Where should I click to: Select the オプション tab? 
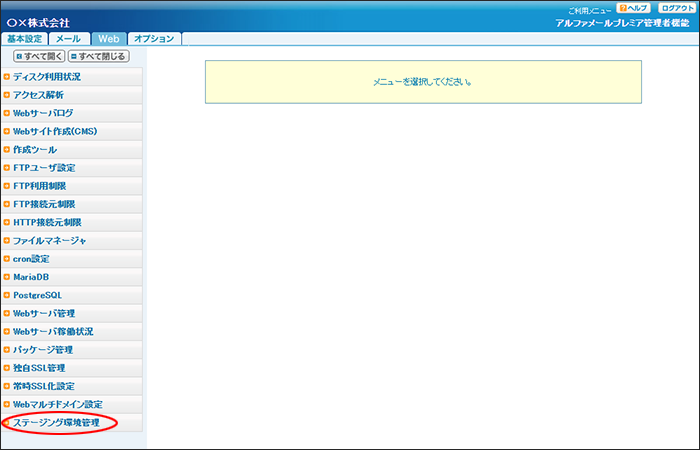[153, 39]
